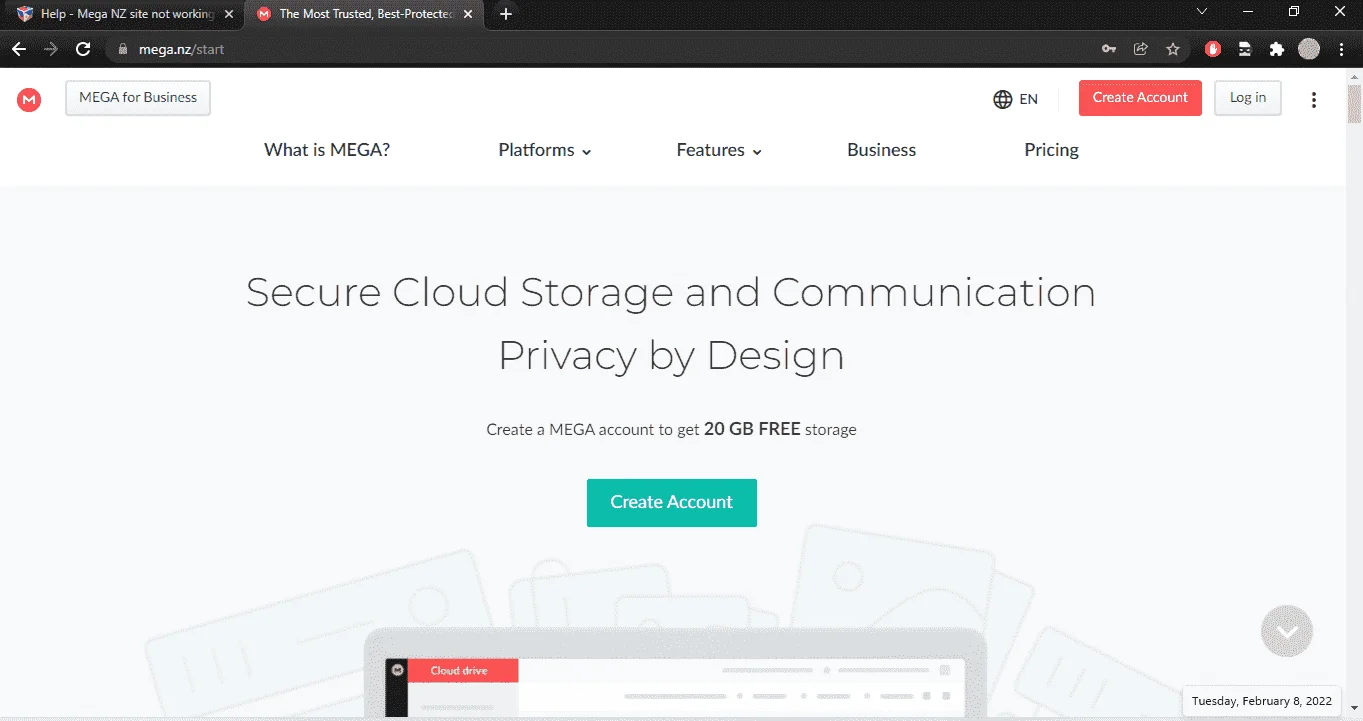Switch to the 'Help - Mega NZ site not working' tab
Viewport: 1363px width, 721px height.
point(124,14)
